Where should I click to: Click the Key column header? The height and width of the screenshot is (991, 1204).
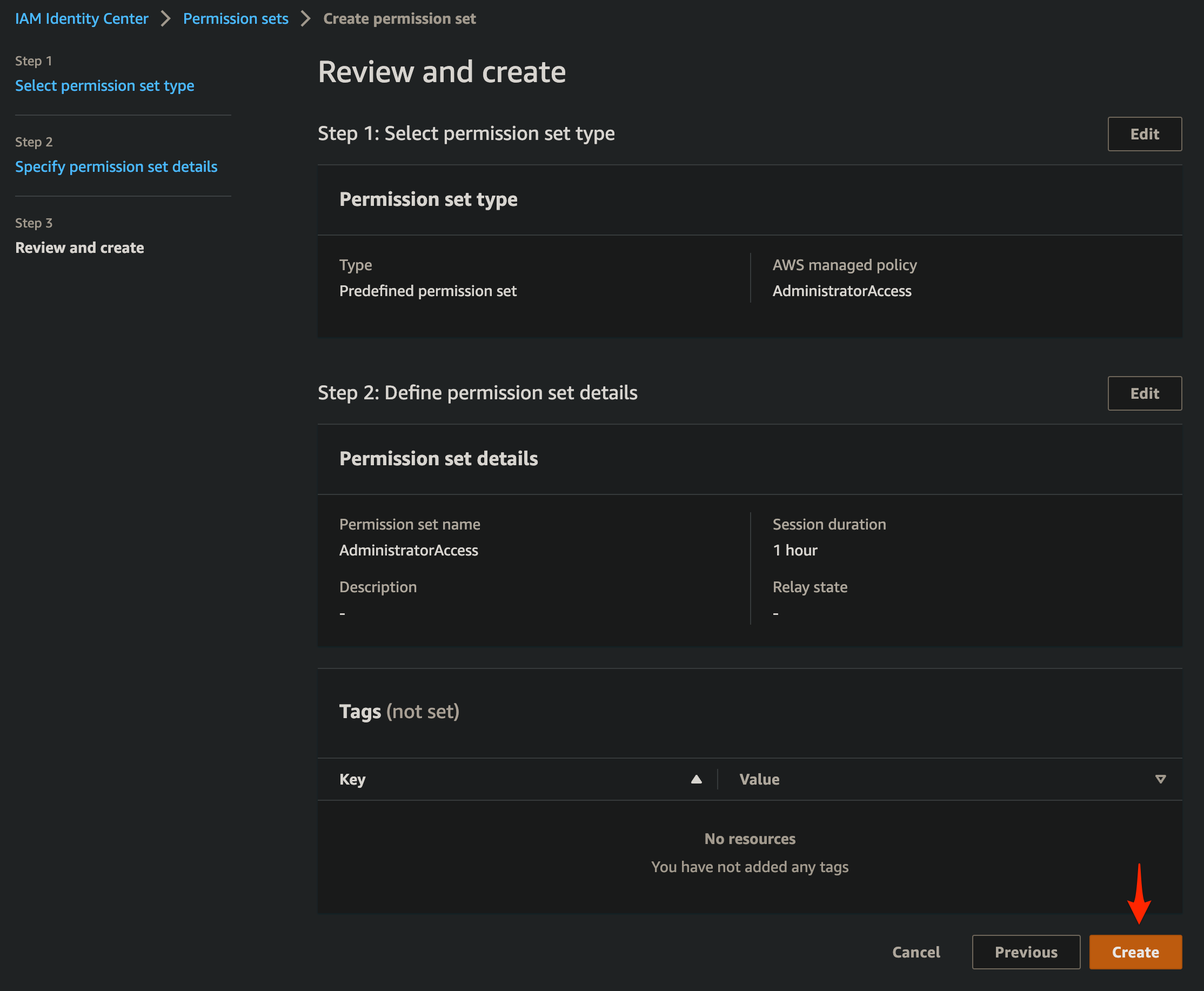[x=352, y=779]
